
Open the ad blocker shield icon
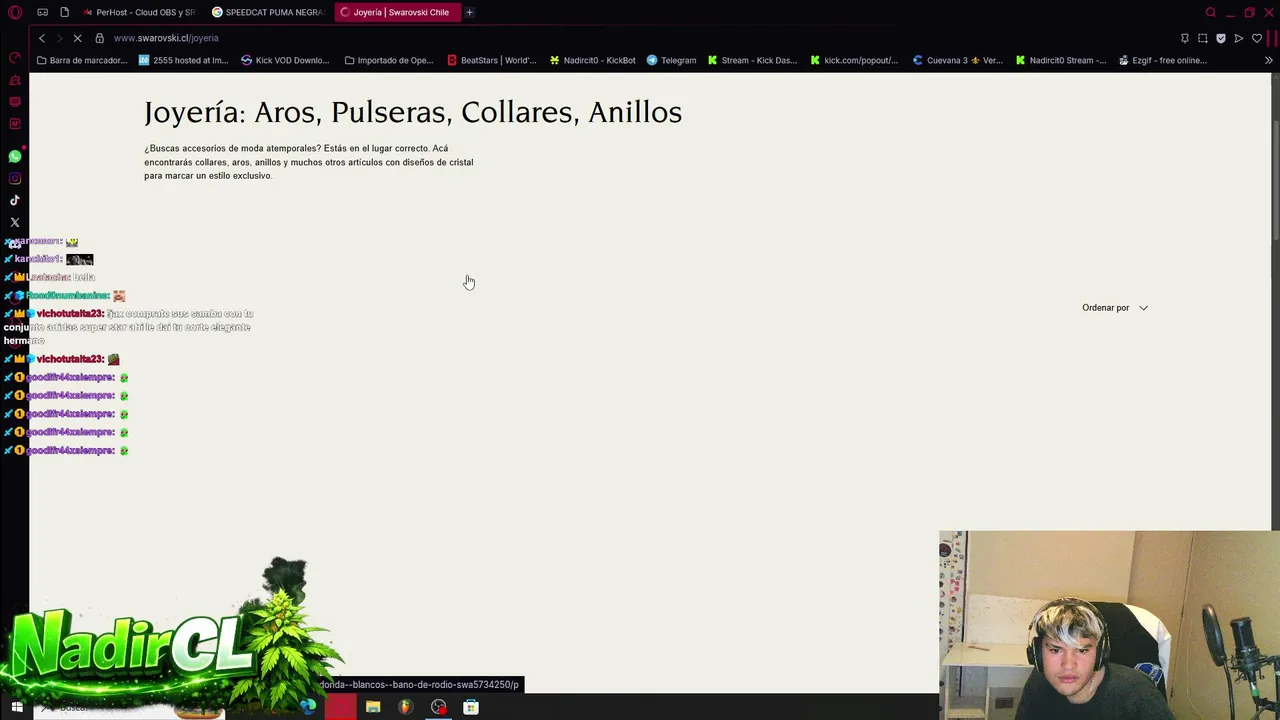(x=1221, y=38)
